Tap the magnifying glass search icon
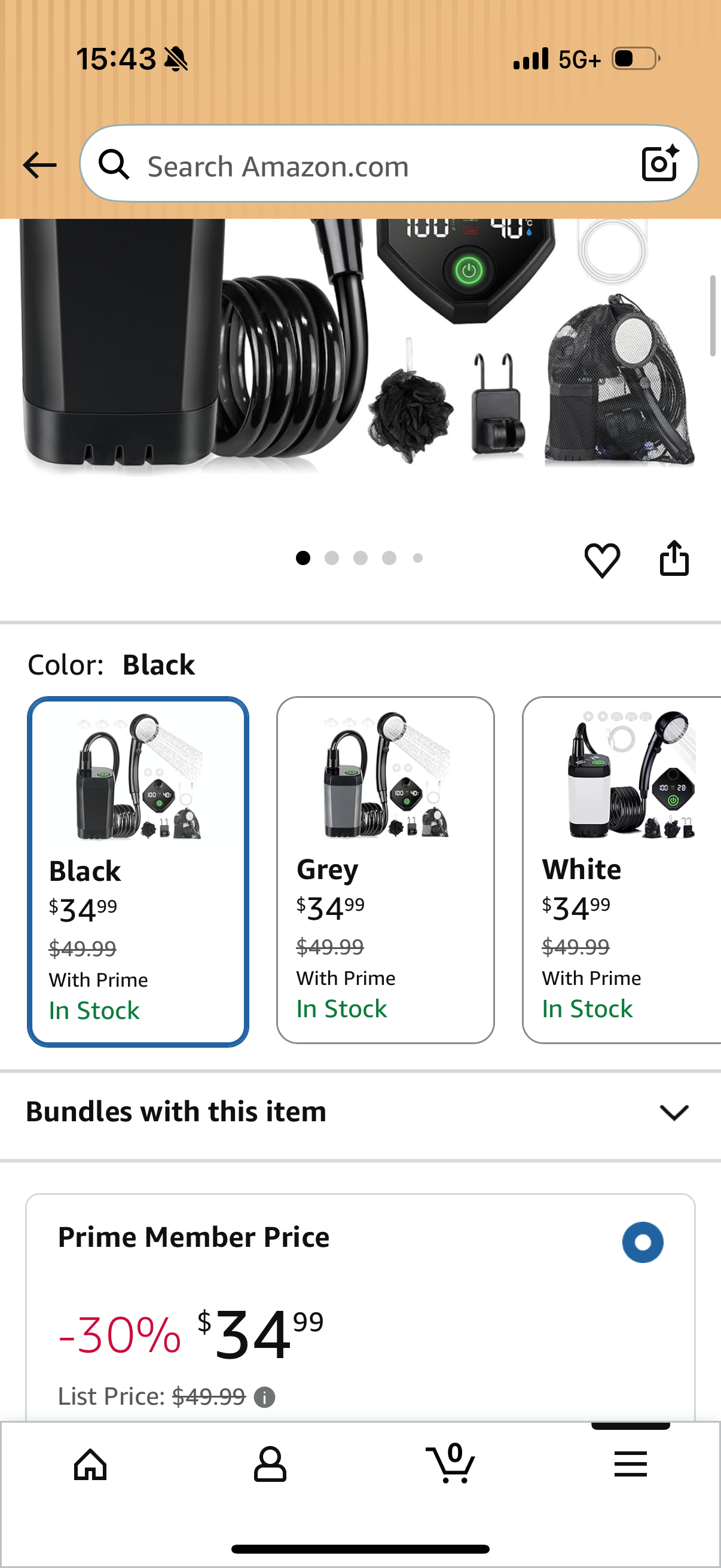This screenshot has height=1568, width=721. tap(114, 164)
